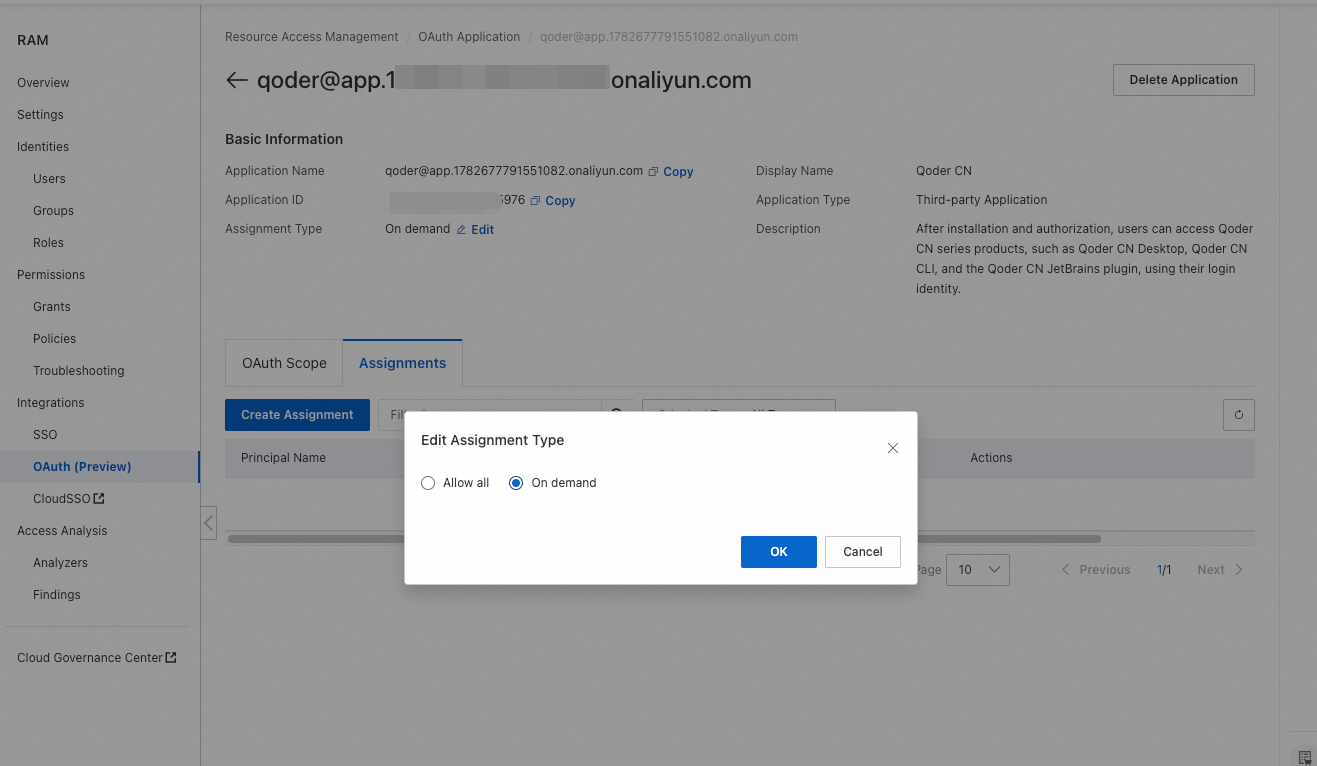Open the page size dropdown showing 10
The height and width of the screenshot is (766, 1317).
978,570
